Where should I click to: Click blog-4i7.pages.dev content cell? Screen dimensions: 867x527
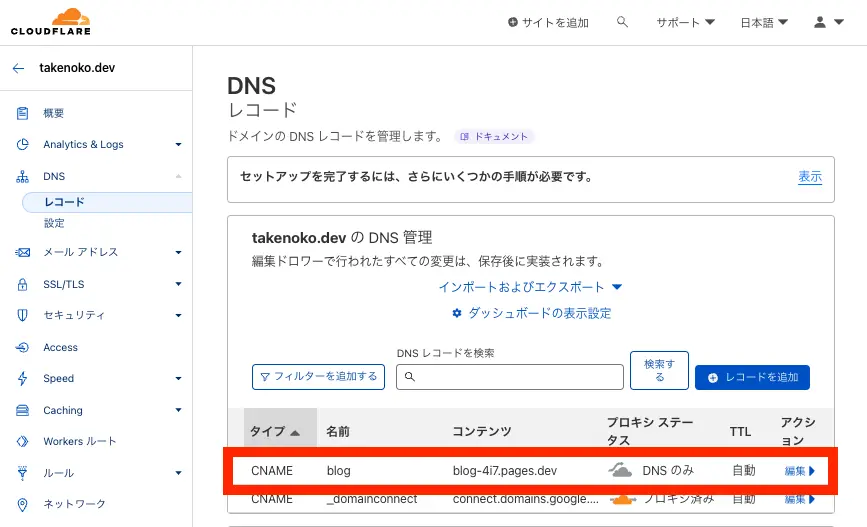pyautogui.click(x=505, y=471)
